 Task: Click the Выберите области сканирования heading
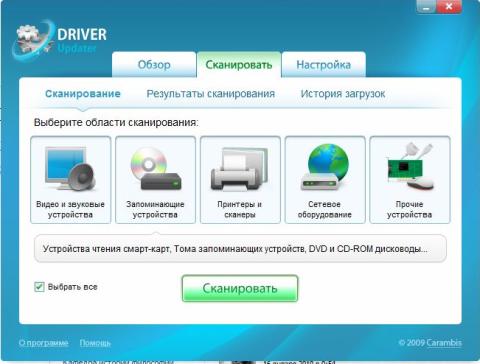116,122
